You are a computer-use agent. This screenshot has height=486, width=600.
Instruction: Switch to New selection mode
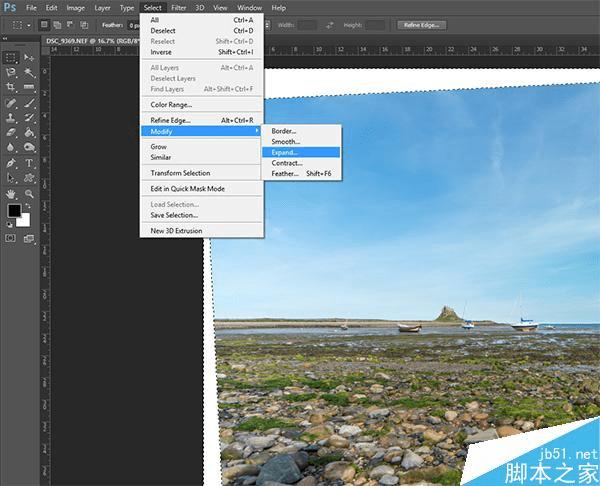point(42,24)
